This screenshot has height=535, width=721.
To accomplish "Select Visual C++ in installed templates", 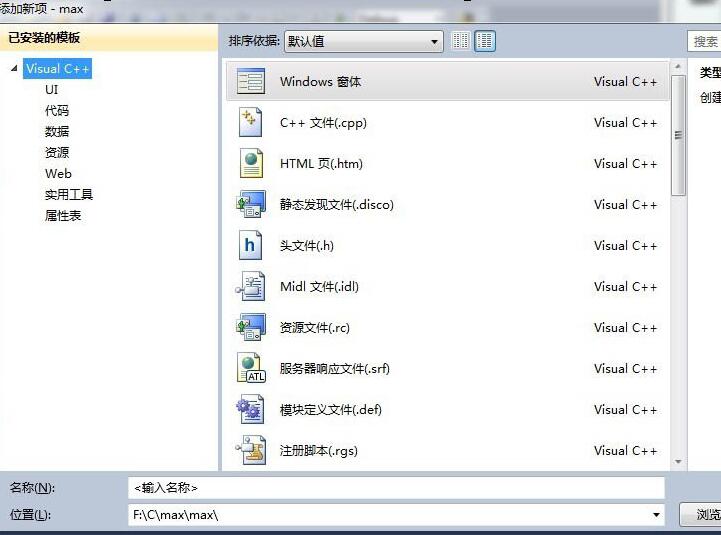I will pyautogui.click(x=57, y=69).
